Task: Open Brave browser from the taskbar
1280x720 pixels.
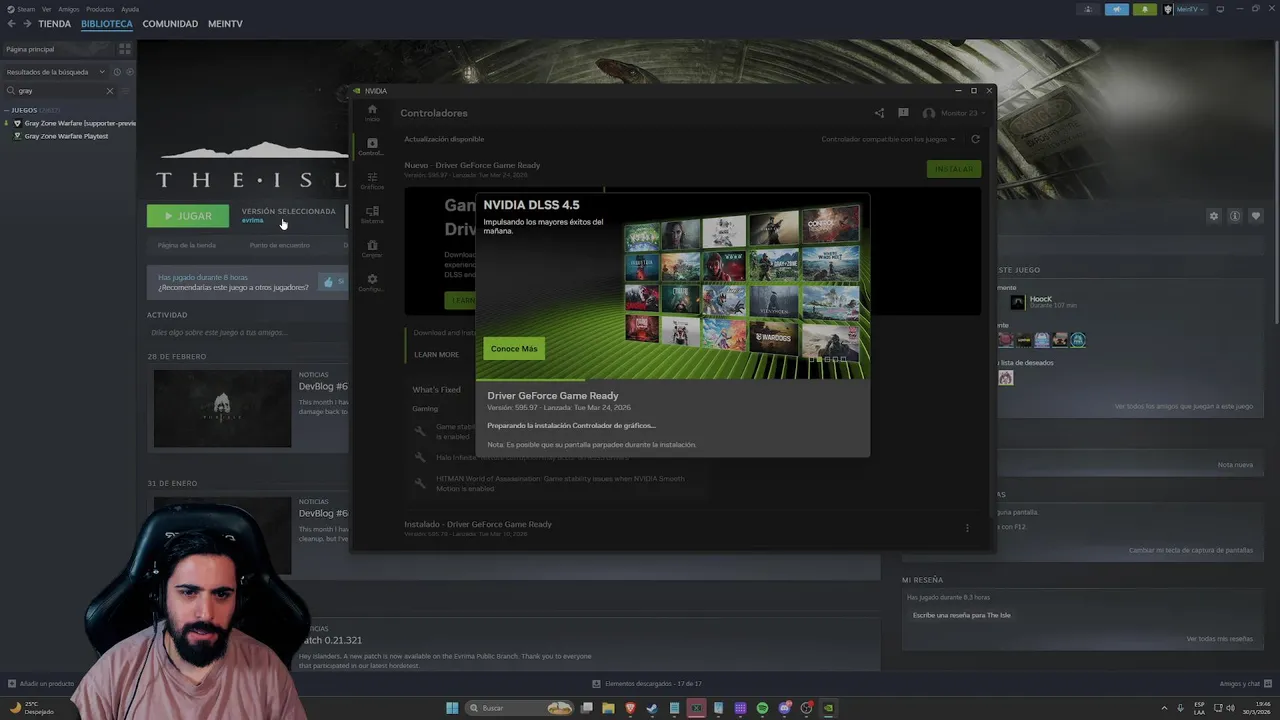Action: pyautogui.click(x=630, y=708)
